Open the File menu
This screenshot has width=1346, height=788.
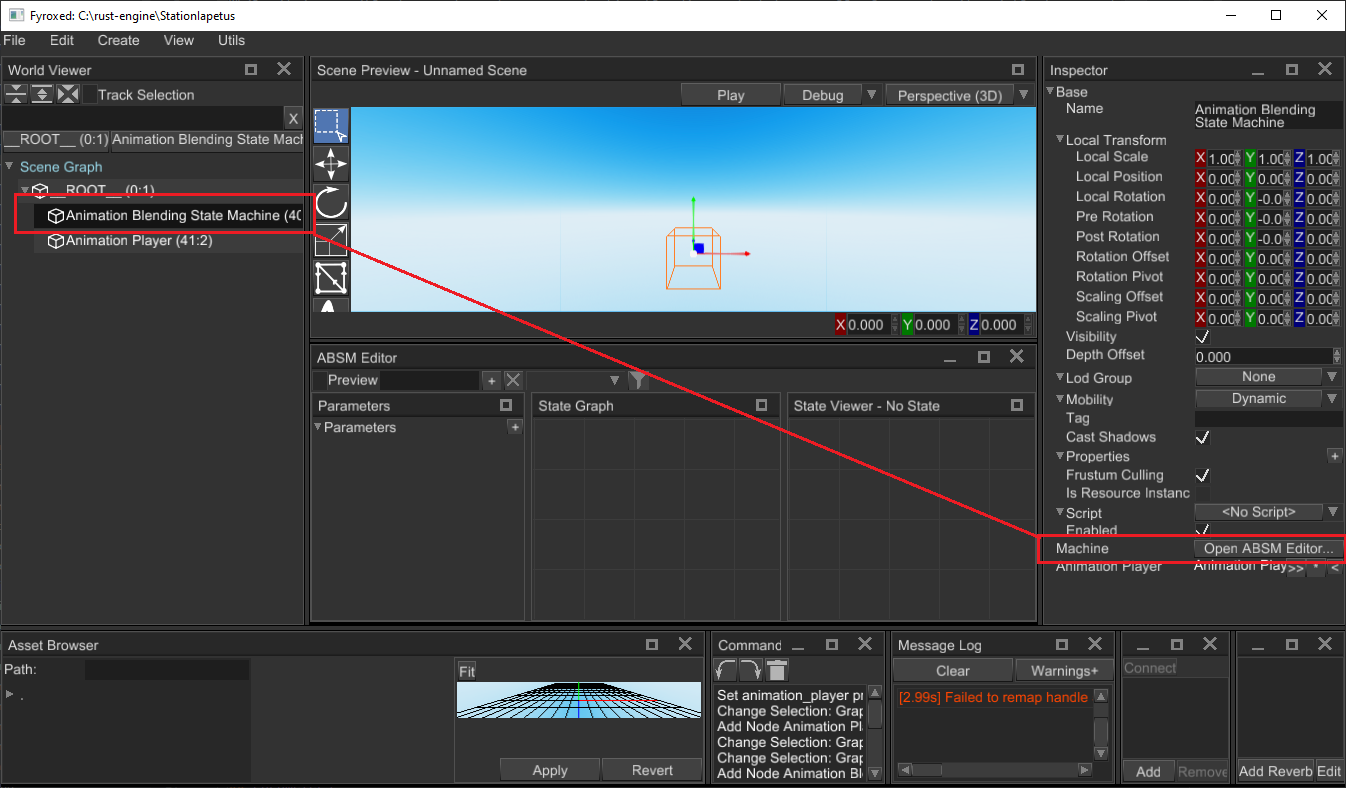(14, 40)
